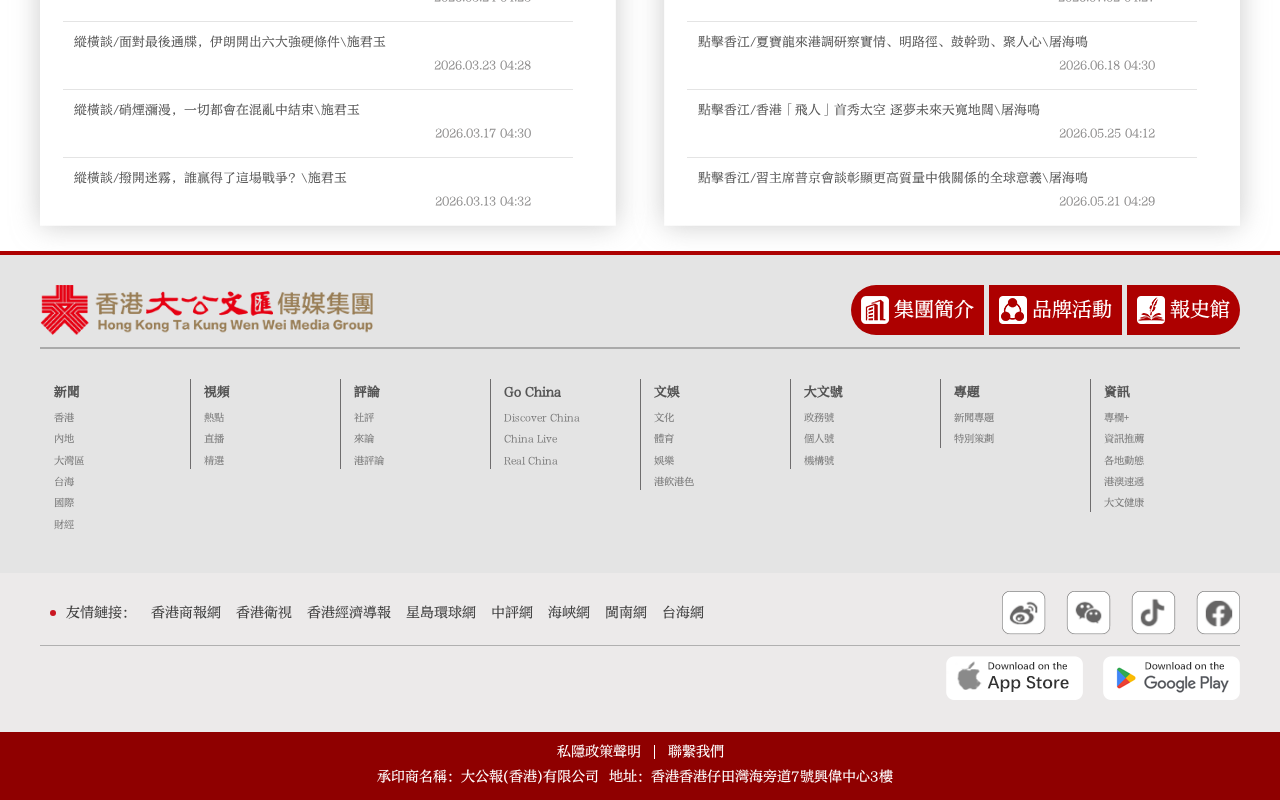The image size is (1280, 800).
Task: Open the Weibo social icon
Action: [1023, 613]
